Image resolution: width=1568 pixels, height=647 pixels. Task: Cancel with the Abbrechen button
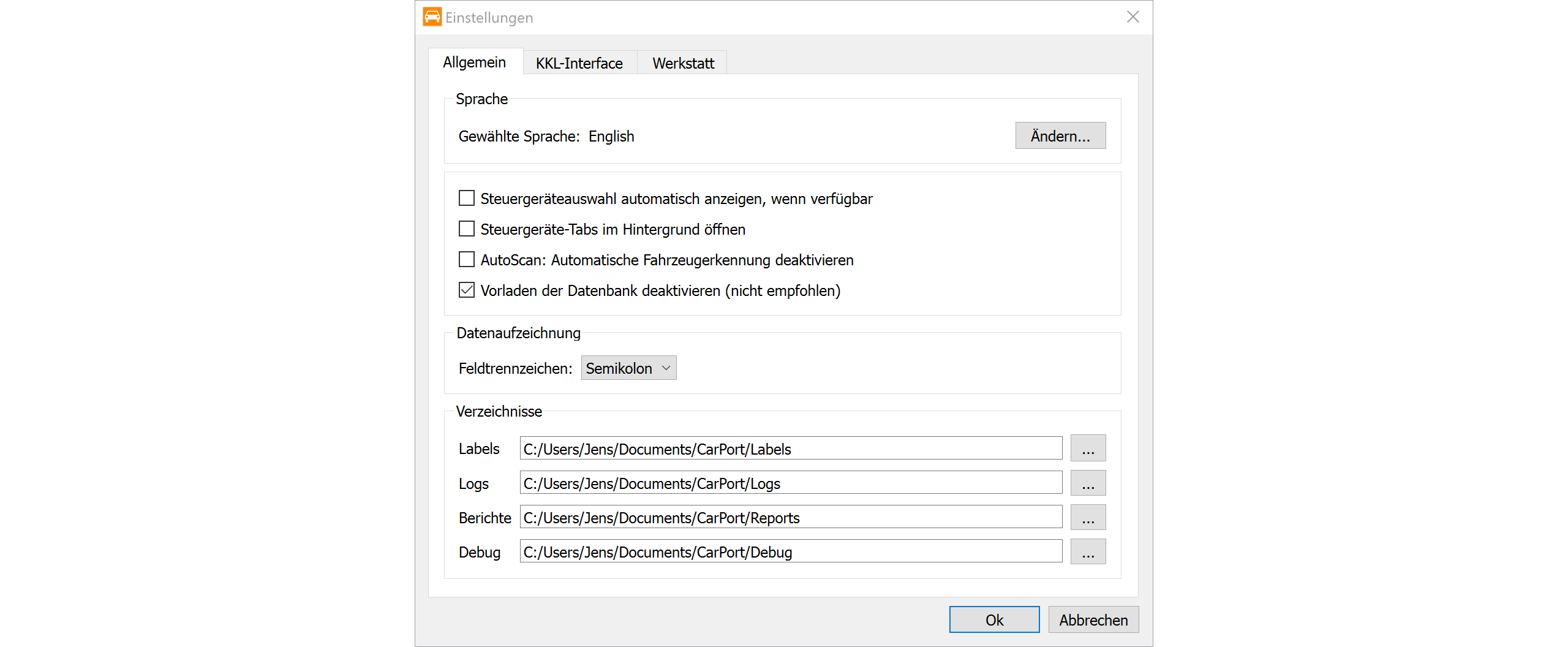pyautogui.click(x=1093, y=619)
